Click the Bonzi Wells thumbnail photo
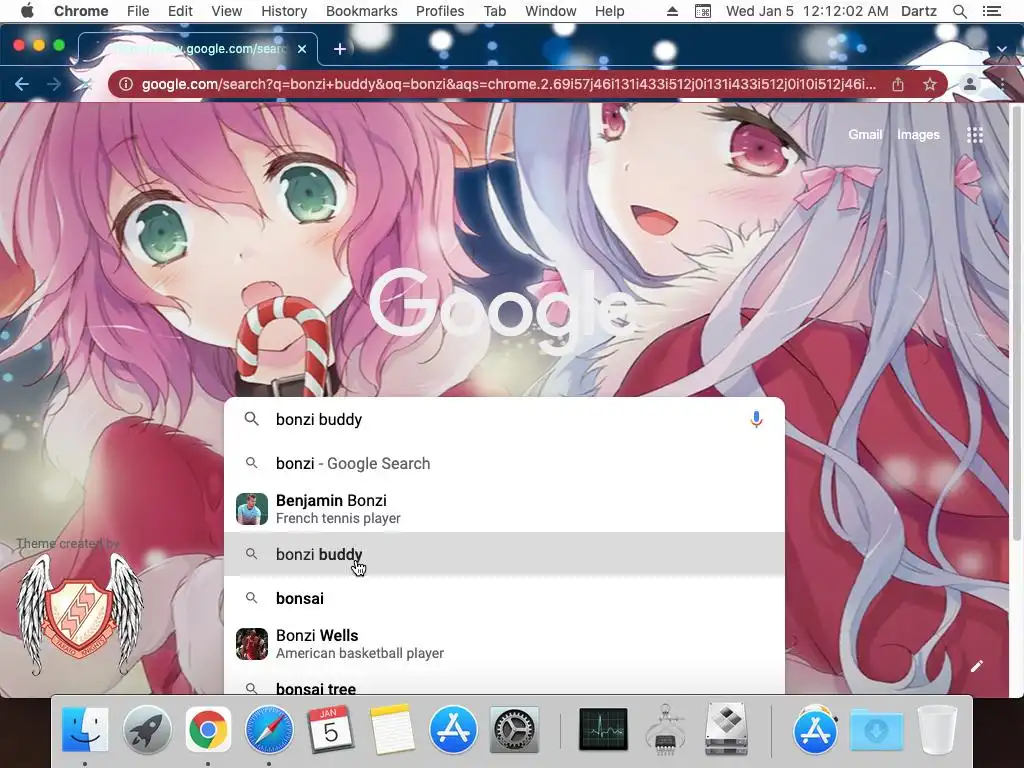 click(x=251, y=644)
